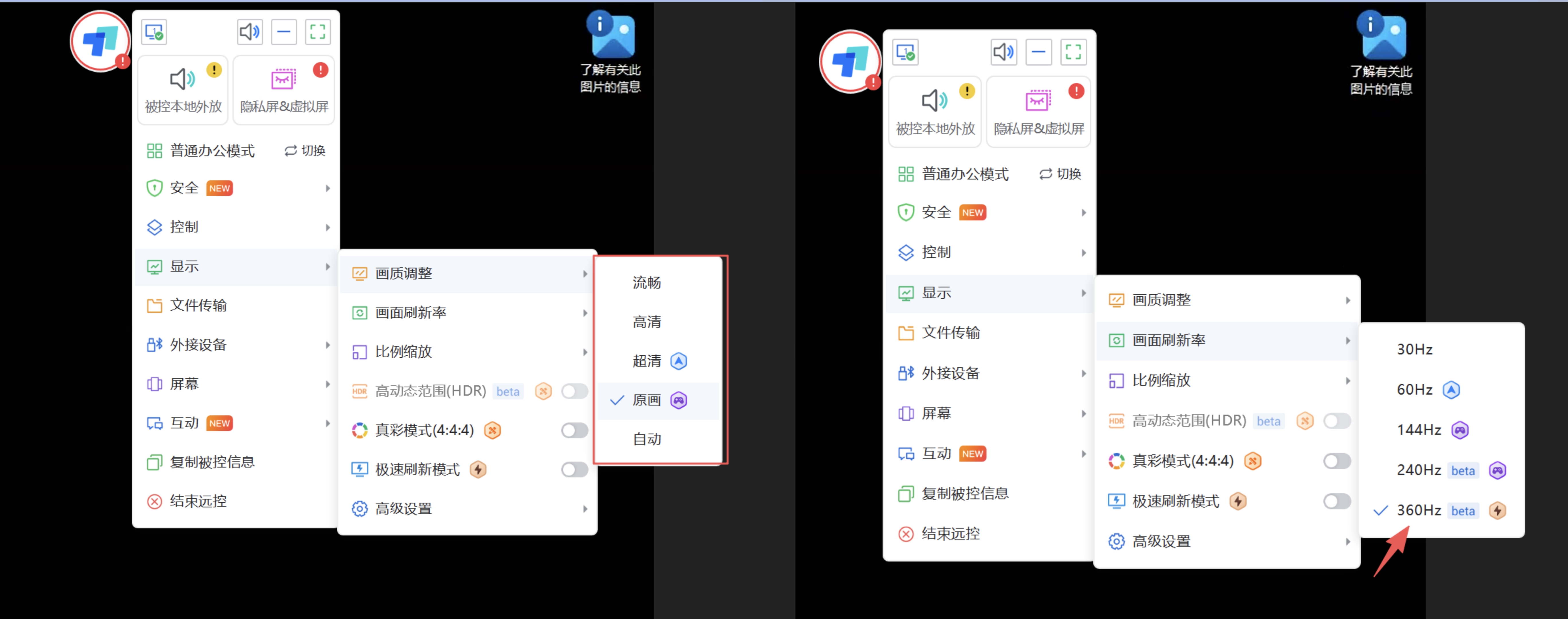The height and width of the screenshot is (619, 1568).
Task: Select the 30Hz refresh rate
Action: pos(1441,349)
